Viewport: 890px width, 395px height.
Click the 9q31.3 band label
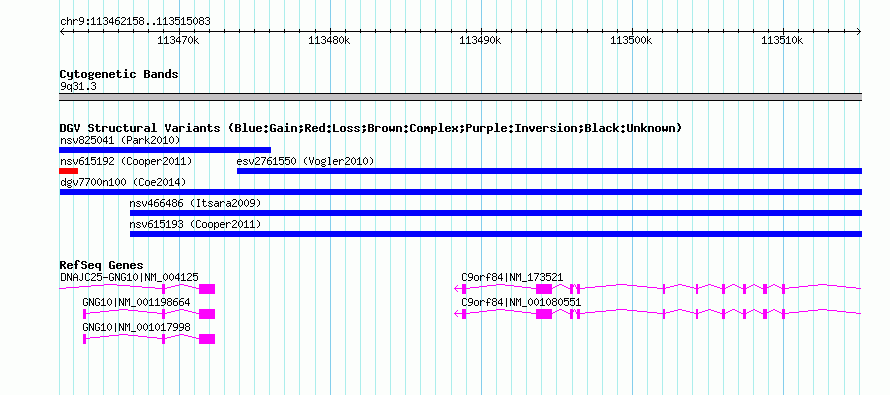78,86
